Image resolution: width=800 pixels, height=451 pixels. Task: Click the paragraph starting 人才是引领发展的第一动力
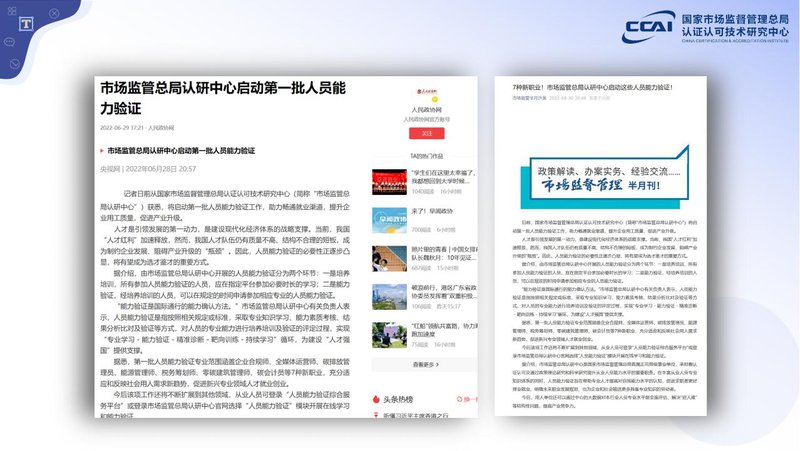[x=225, y=245]
